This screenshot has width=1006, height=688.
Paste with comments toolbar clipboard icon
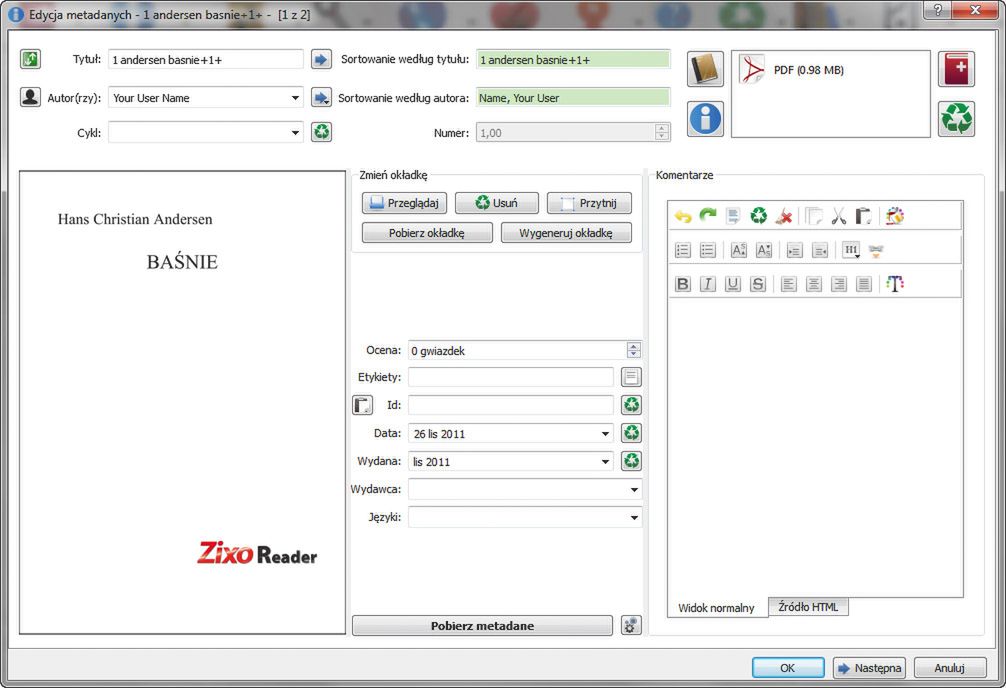[864, 216]
